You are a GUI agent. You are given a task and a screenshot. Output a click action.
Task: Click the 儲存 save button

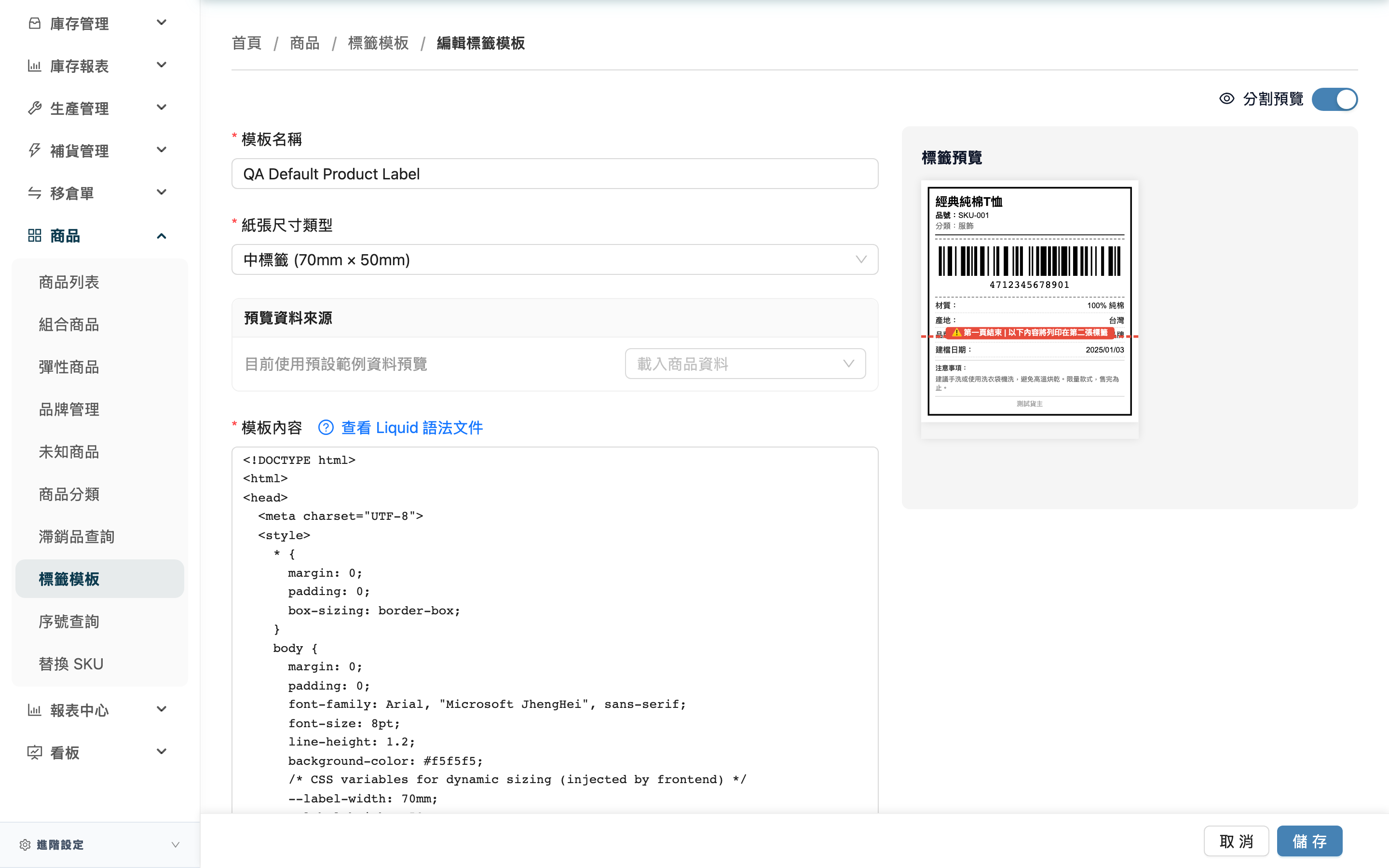(1309, 841)
